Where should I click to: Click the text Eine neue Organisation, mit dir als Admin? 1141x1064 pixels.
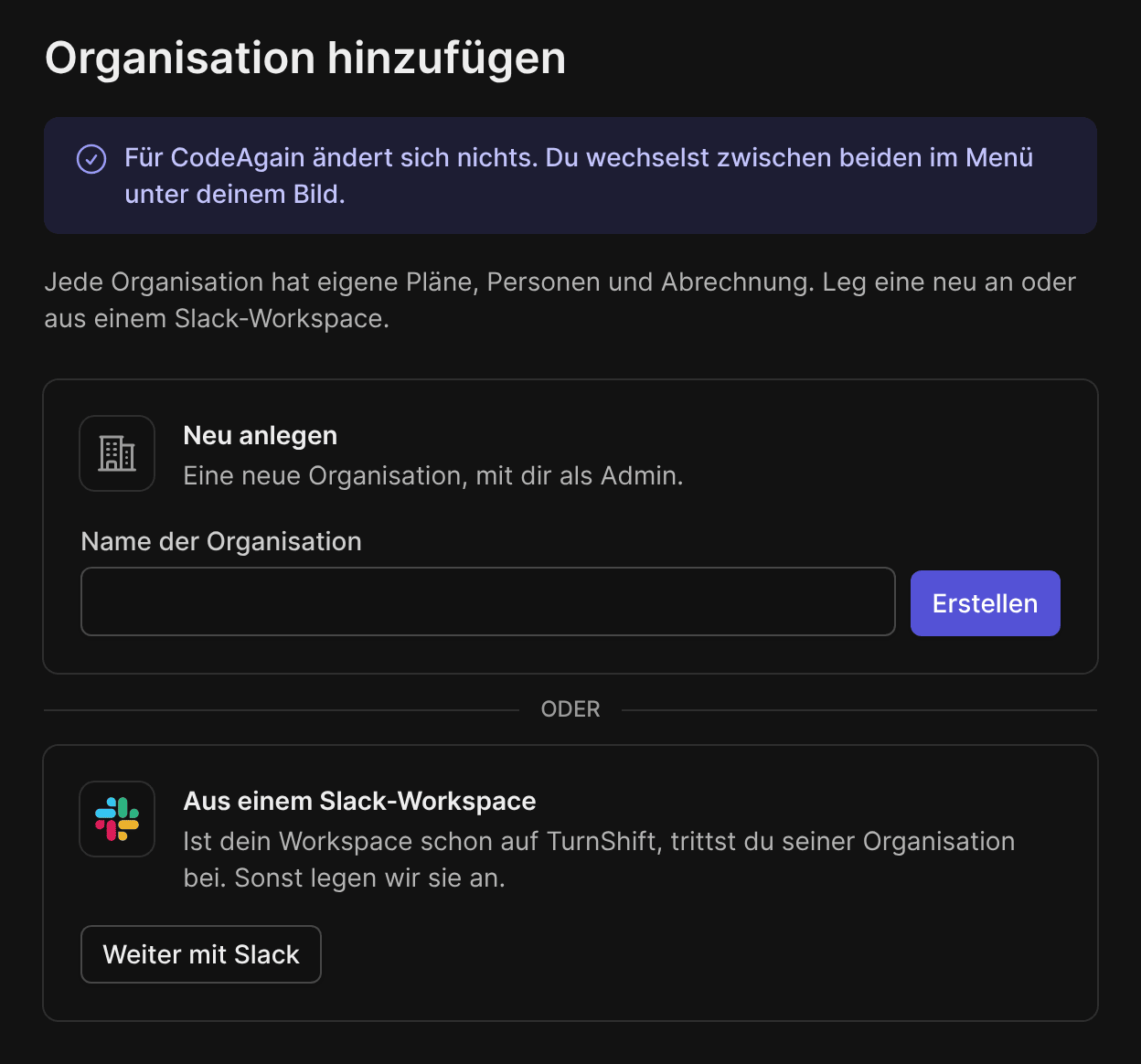pyautogui.click(x=433, y=475)
